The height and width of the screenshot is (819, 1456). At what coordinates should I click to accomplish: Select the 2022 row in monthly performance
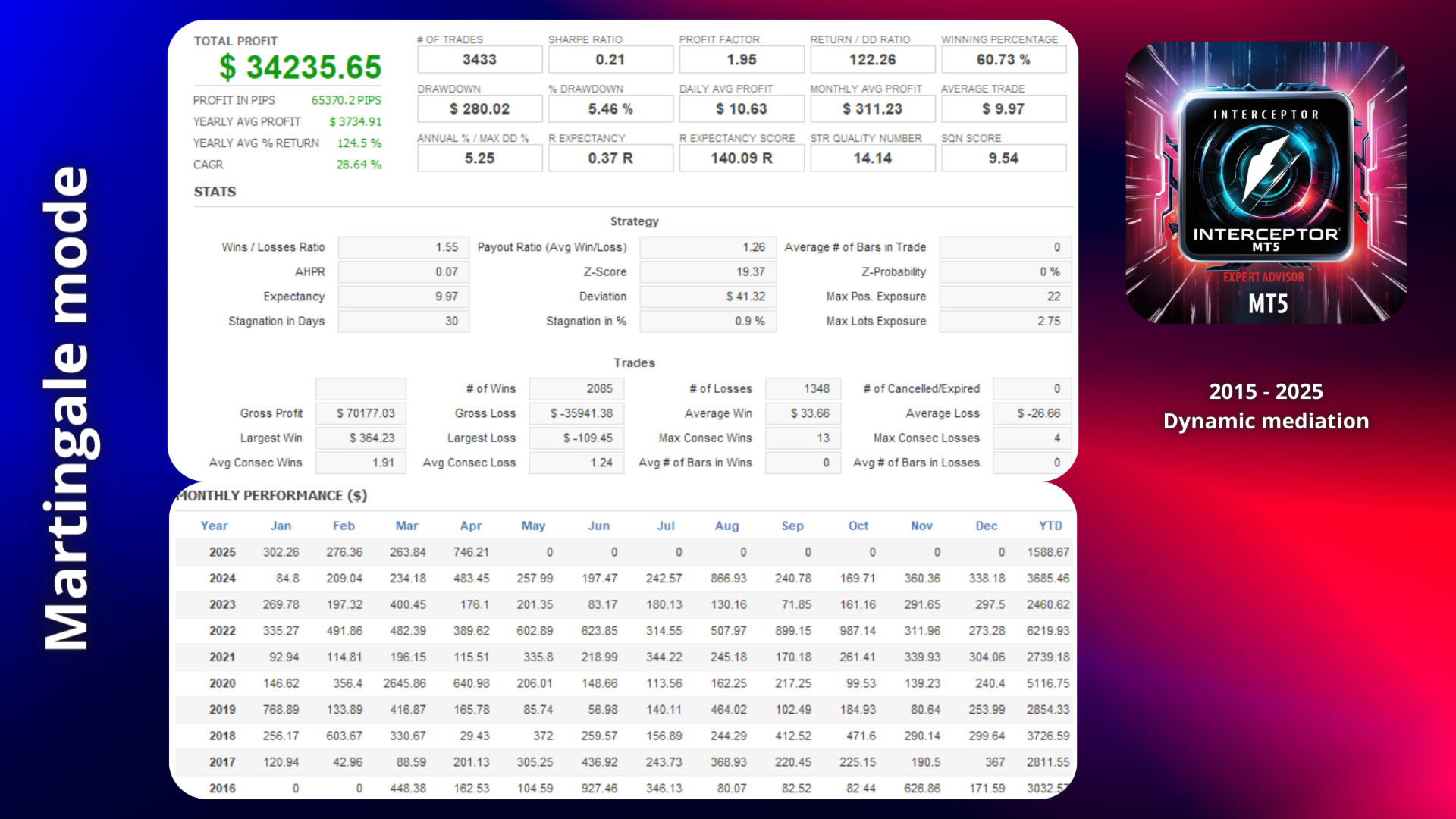coord(222,631)
